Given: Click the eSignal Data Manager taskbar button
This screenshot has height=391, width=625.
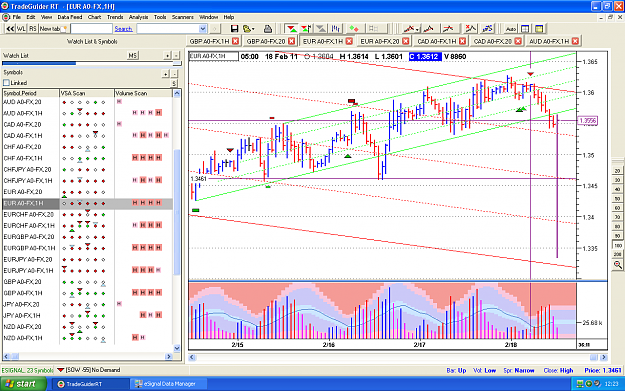Looking at the screenshot, I should (169, 384).
